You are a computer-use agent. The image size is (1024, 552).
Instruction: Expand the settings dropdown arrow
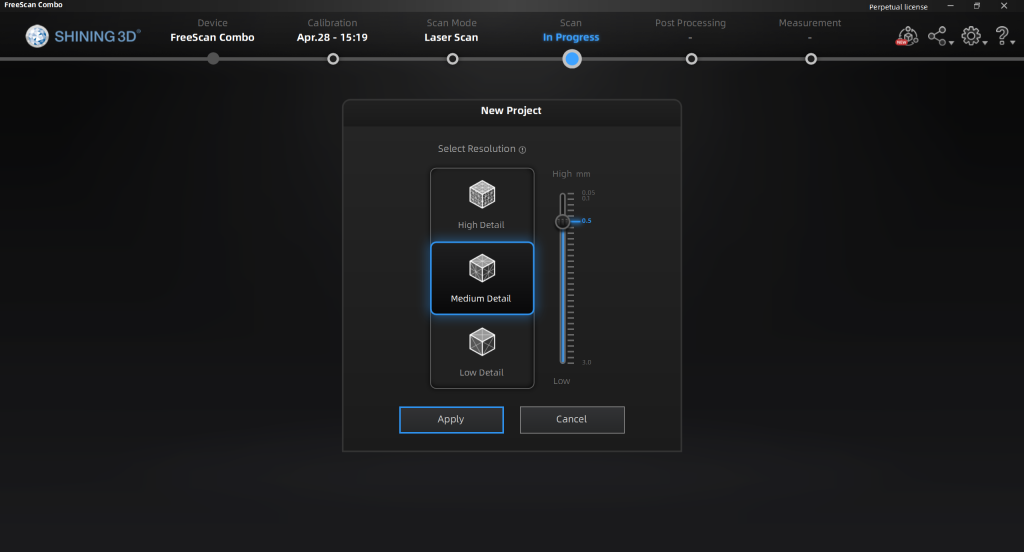tap(985, 43)
